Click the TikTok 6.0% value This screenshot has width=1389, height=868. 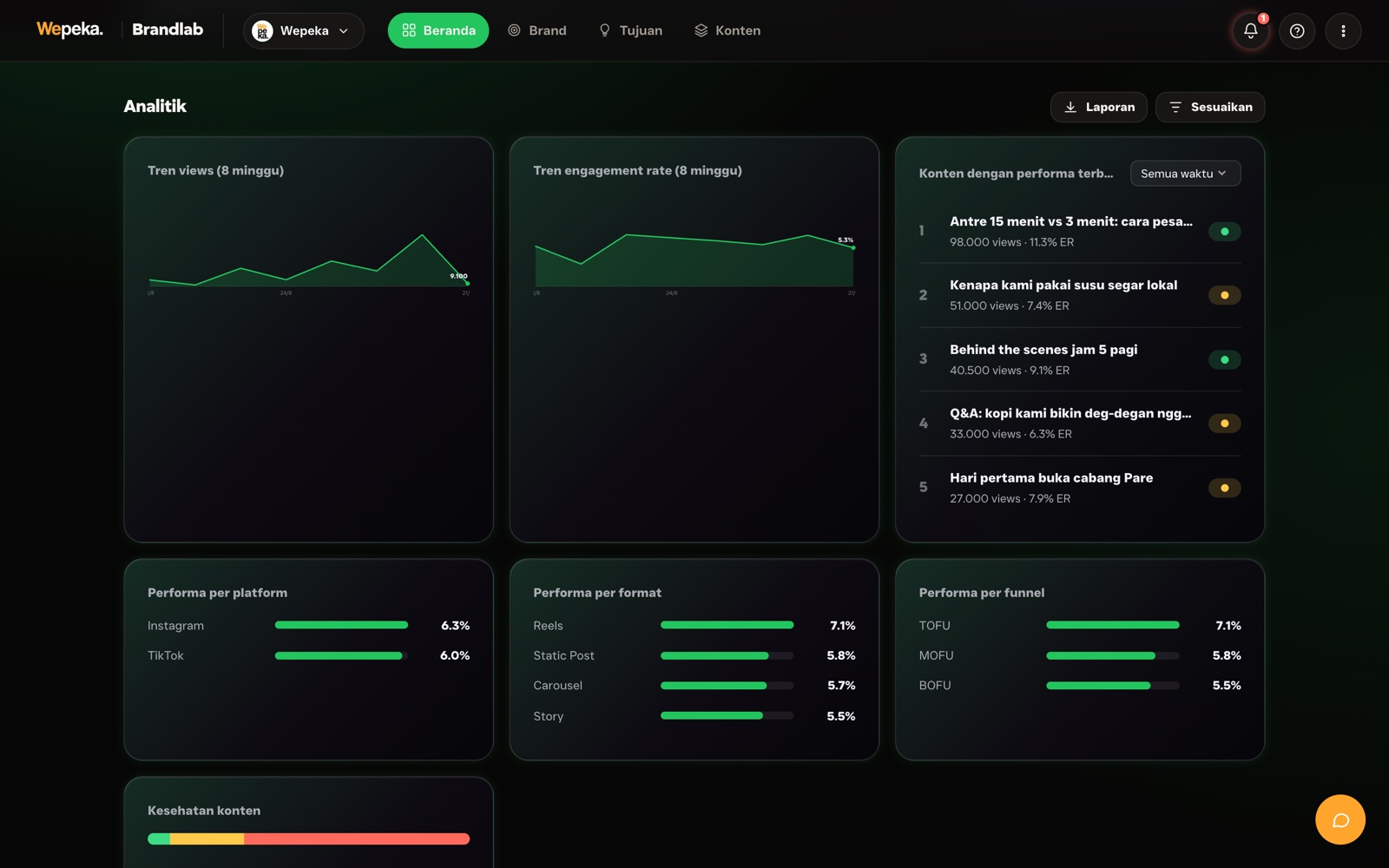(455, 655)
